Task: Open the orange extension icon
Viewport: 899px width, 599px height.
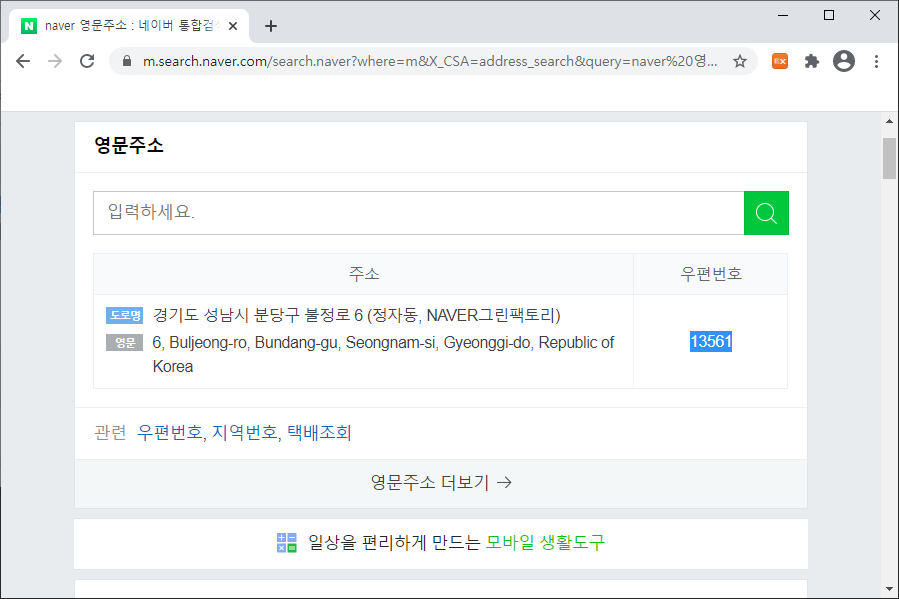Action: tap(780, 61)
